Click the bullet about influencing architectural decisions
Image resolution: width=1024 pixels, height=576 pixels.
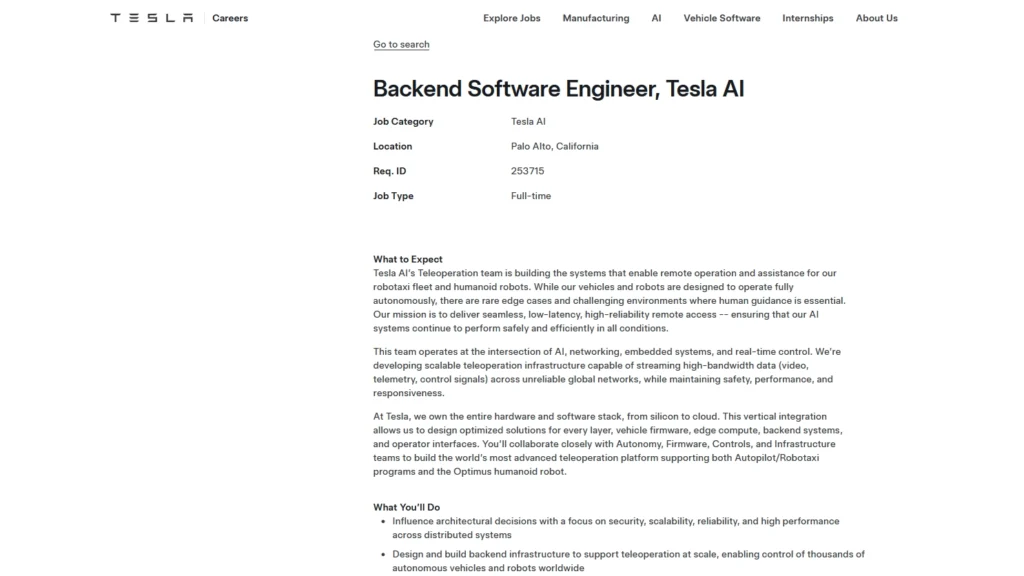(x=615, y=528)
